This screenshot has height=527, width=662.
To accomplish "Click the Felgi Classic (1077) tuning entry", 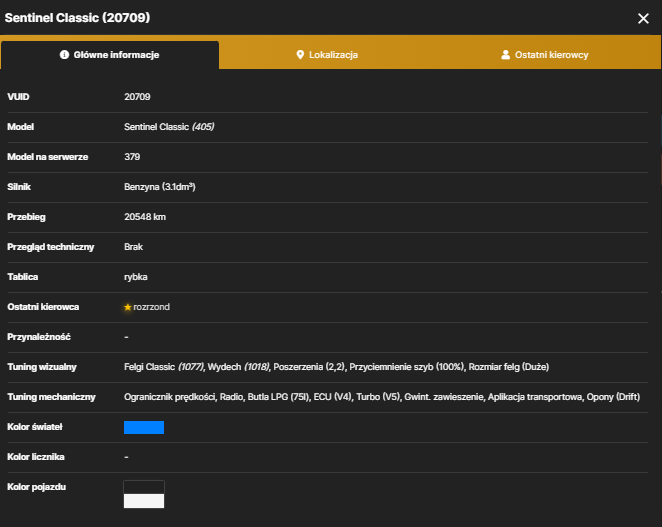I will (164, 367).
